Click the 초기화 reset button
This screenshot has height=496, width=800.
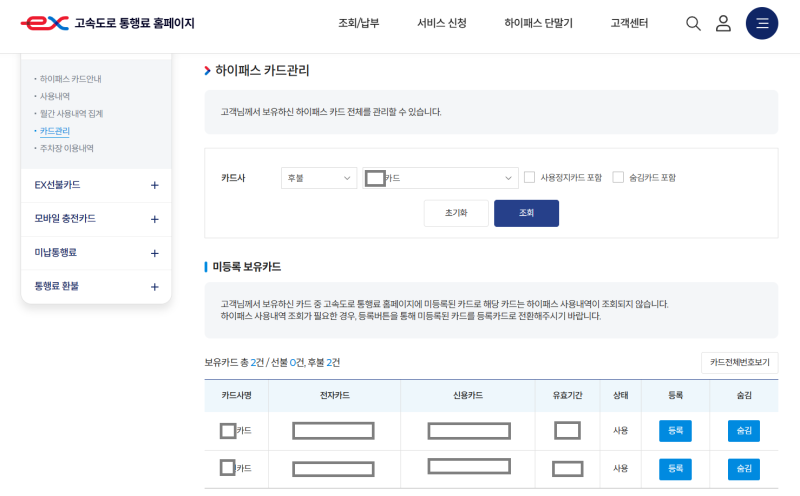(x=456, y=213)
